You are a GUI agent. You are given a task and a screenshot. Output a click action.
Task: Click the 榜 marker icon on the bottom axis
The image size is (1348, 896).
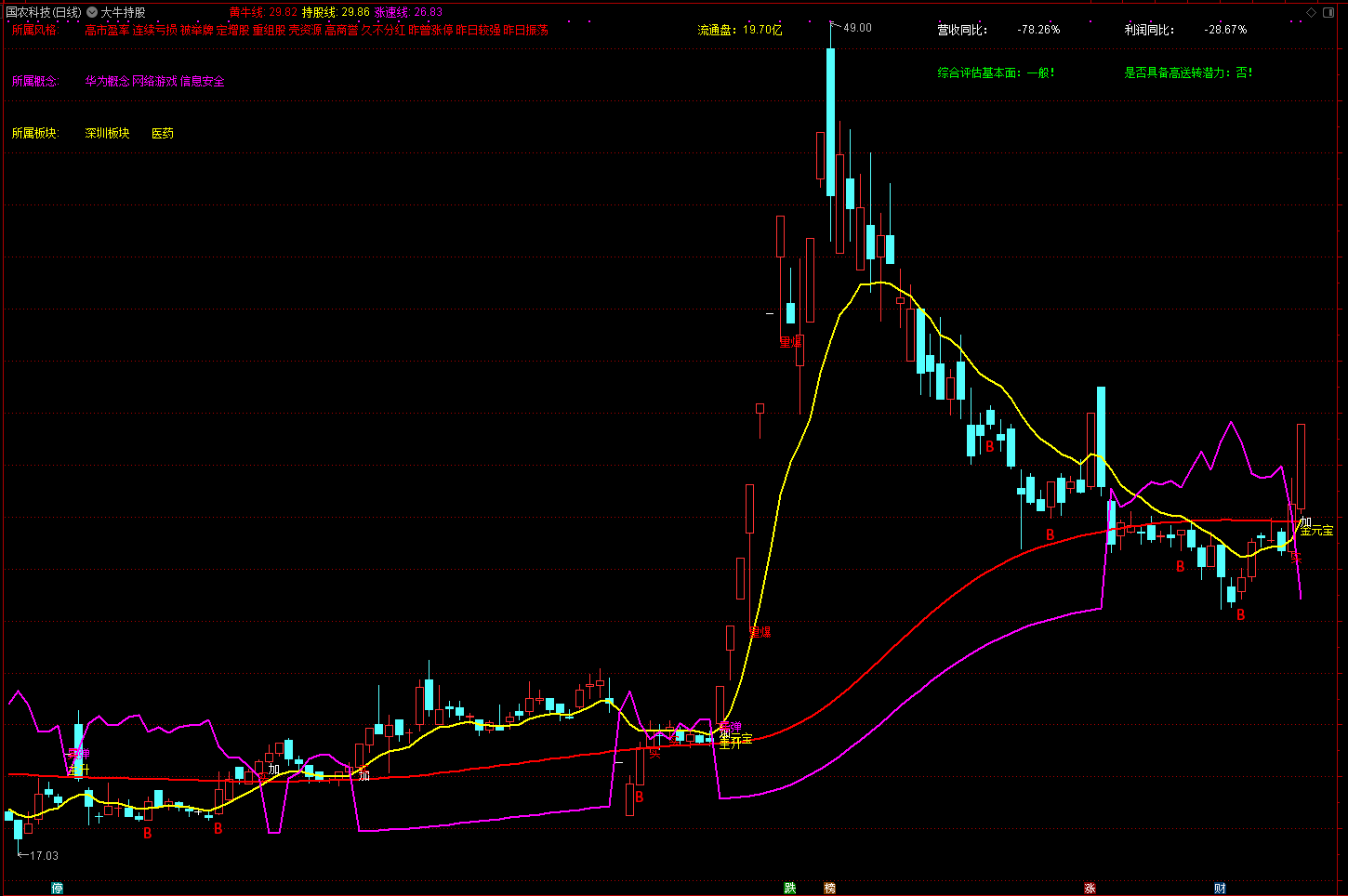[x=829, y=889]
